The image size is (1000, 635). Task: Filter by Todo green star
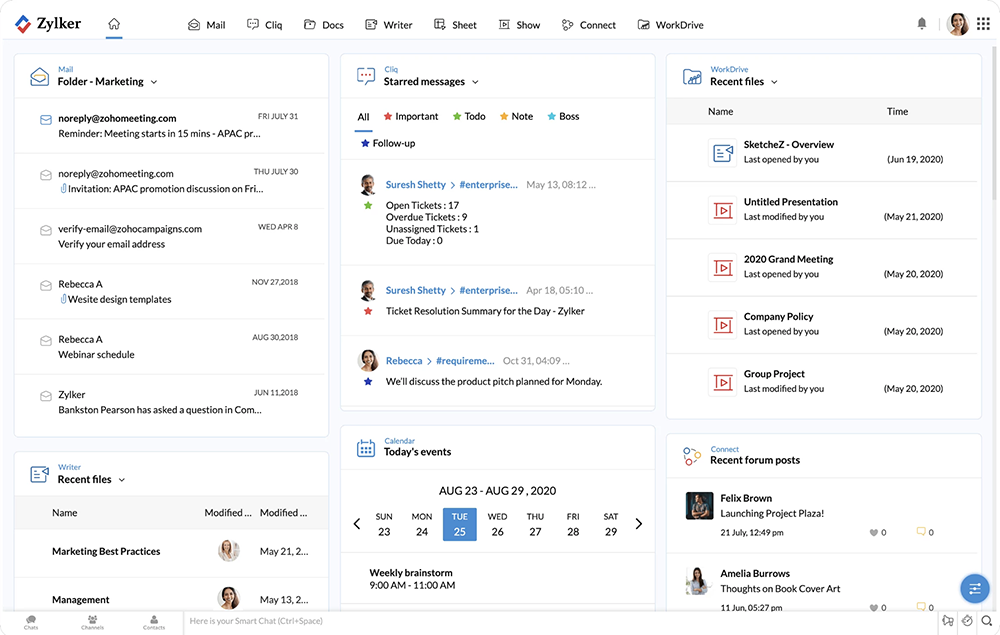(x=469, y=117)
